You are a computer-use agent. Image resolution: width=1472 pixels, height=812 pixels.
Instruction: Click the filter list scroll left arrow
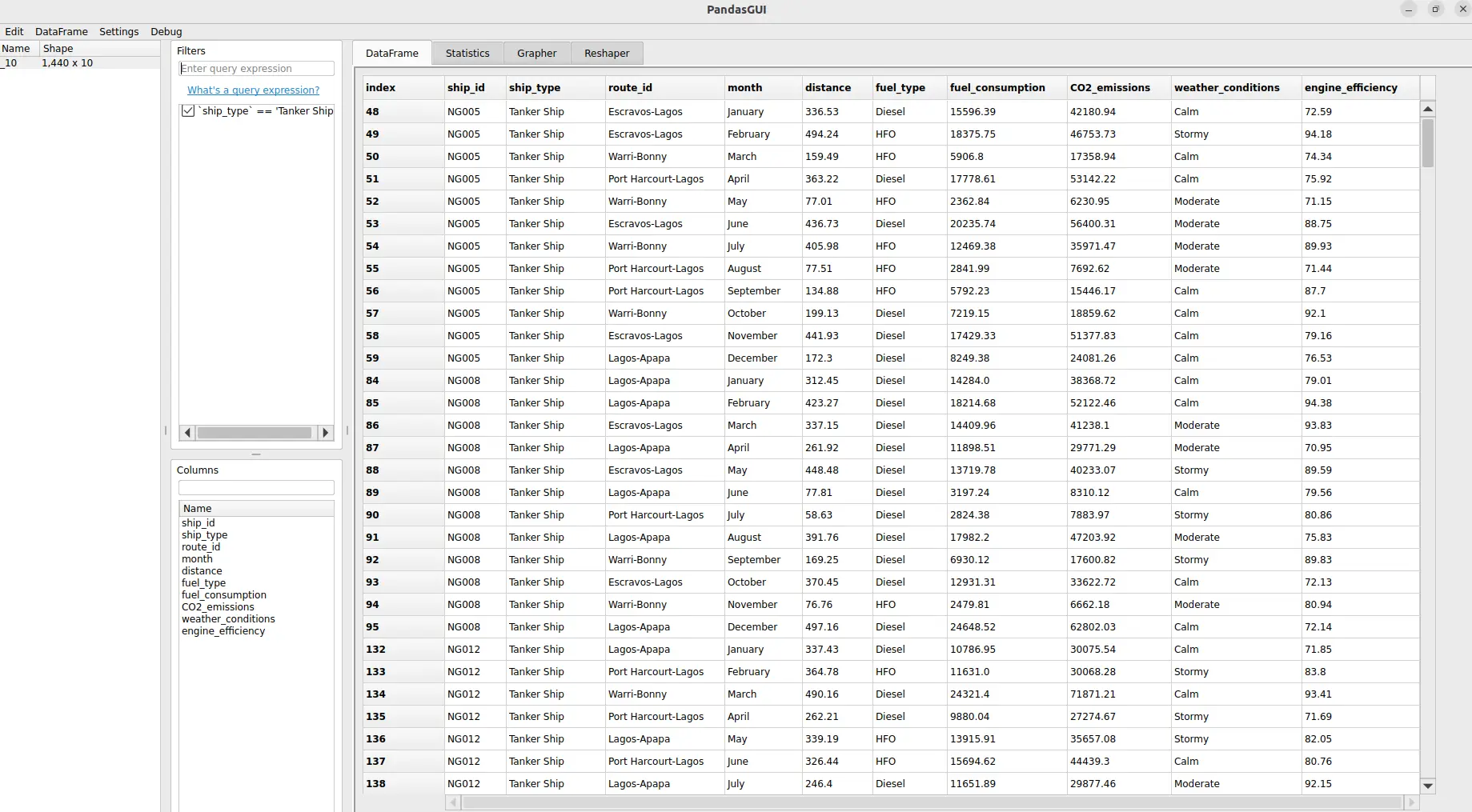coord(187,433)
